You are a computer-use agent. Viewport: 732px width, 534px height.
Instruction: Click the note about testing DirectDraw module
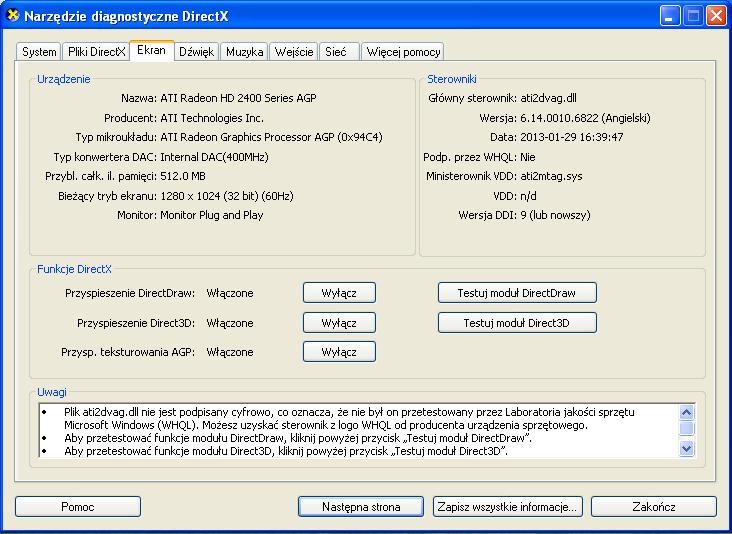298,438
